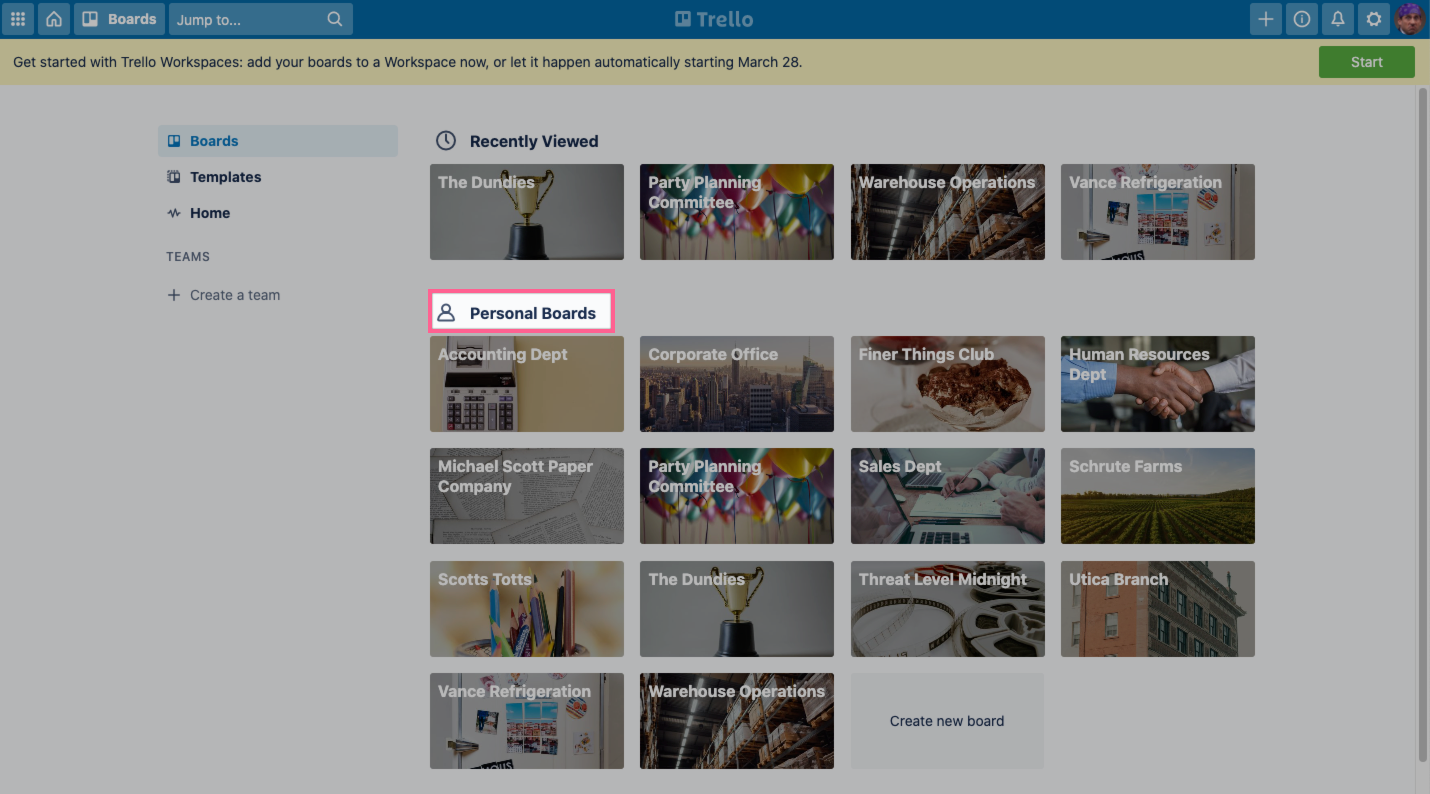Open the Schrute Farms board

pyautogui.click(x=1157, y=496)
